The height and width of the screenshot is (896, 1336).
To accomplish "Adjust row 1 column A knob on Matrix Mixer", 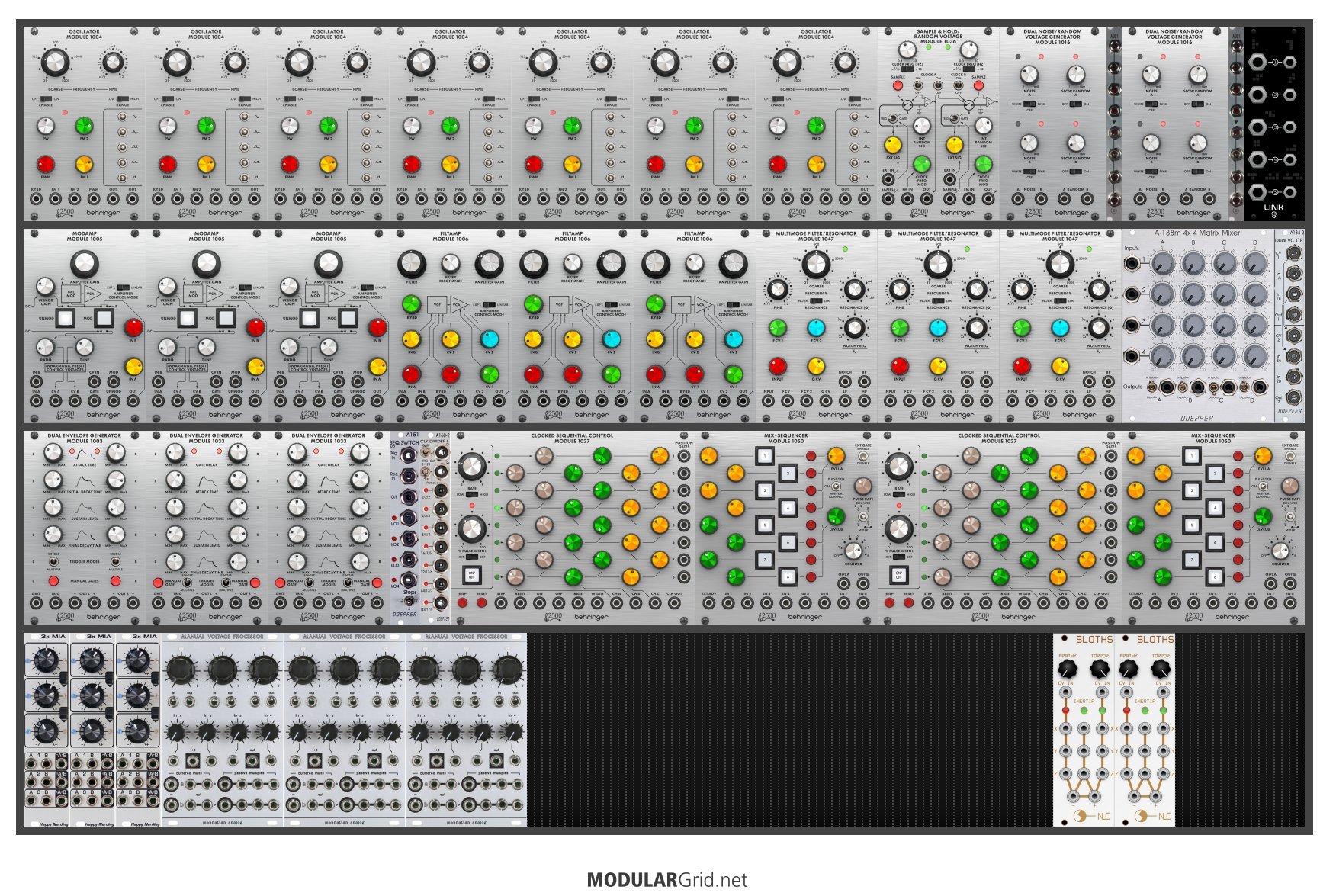I will 1163,265.
